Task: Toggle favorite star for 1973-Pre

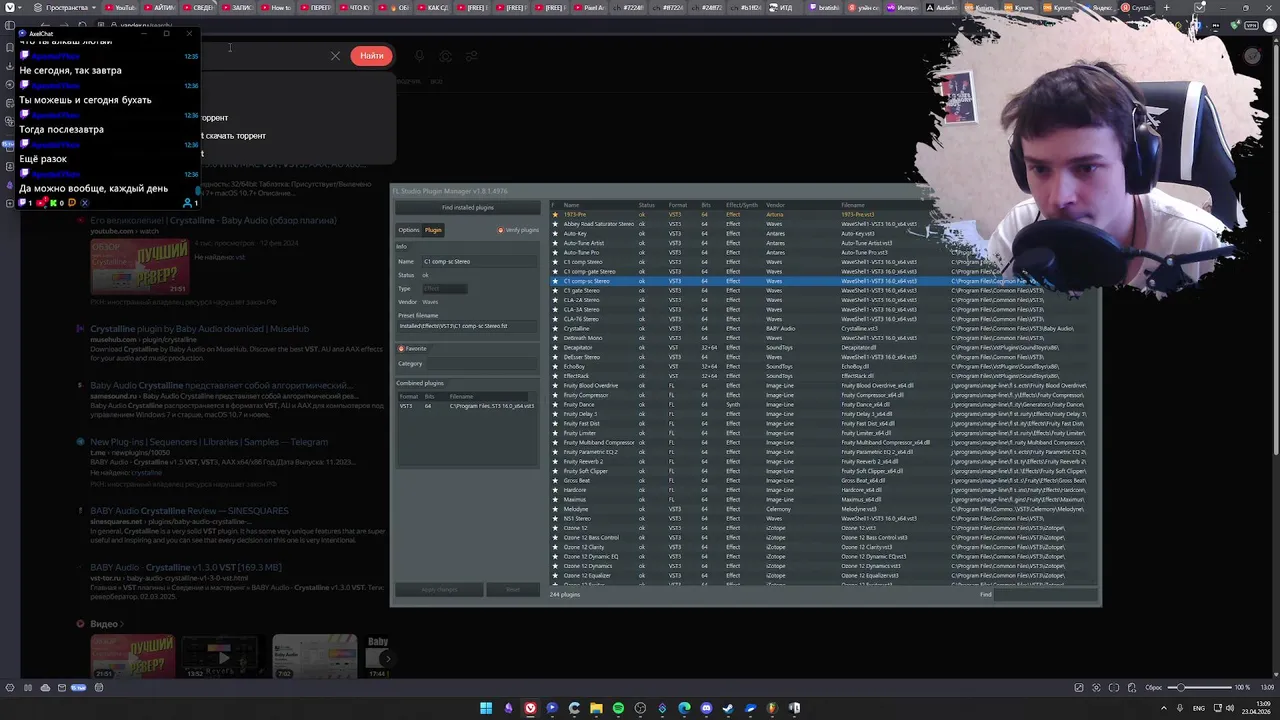Action: click(x=555, y=214)
